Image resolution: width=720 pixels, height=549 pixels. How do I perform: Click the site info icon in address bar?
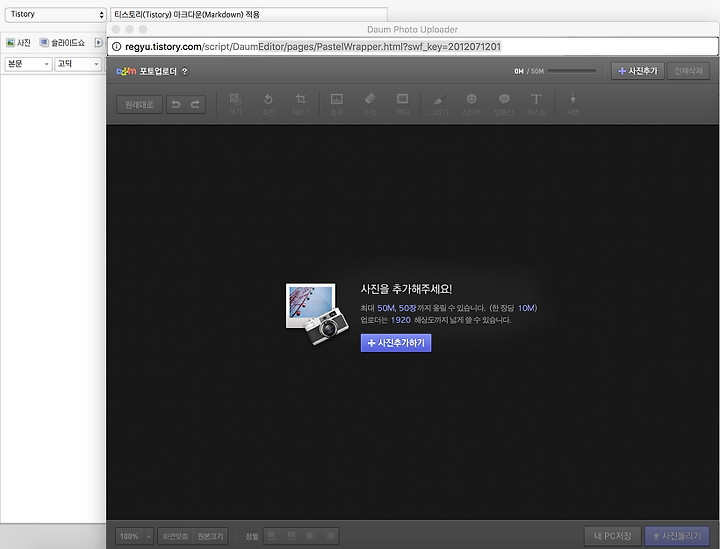tap(117, 47)
